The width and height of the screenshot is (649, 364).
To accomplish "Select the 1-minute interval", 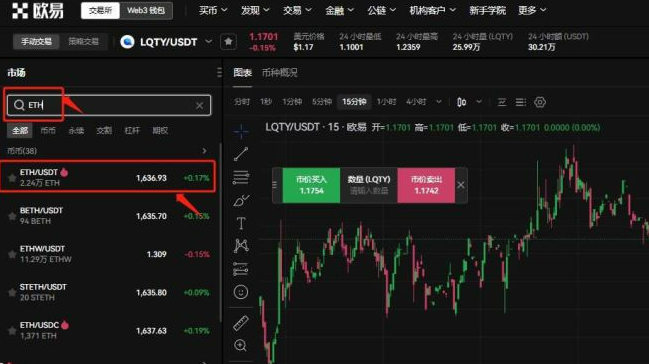I will (292, 102).
